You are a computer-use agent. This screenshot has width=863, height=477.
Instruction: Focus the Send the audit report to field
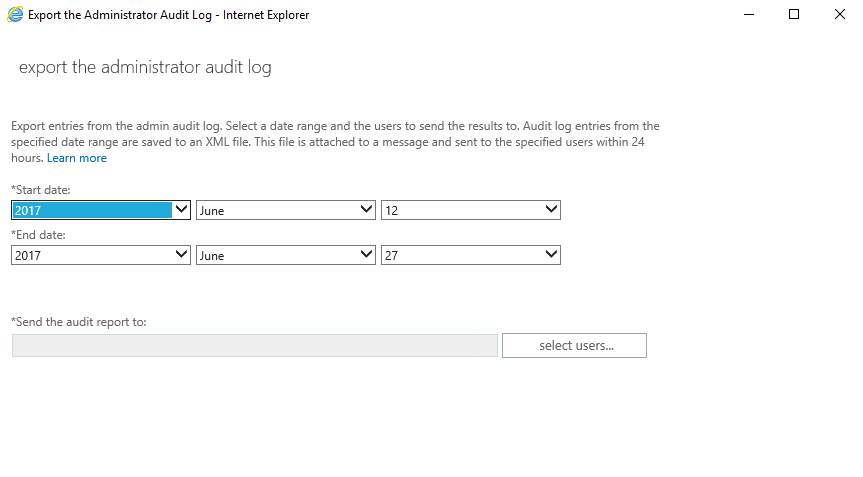(x=255, y=346)
